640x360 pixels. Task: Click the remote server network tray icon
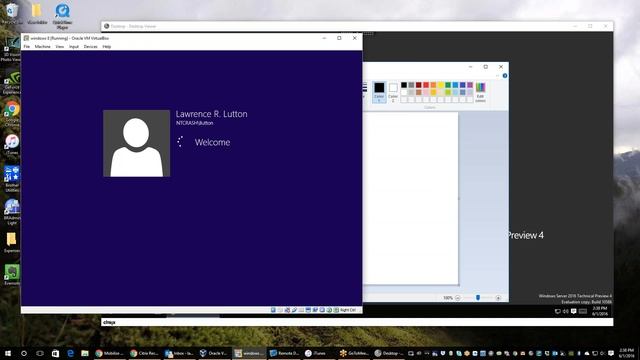[558, 311]
